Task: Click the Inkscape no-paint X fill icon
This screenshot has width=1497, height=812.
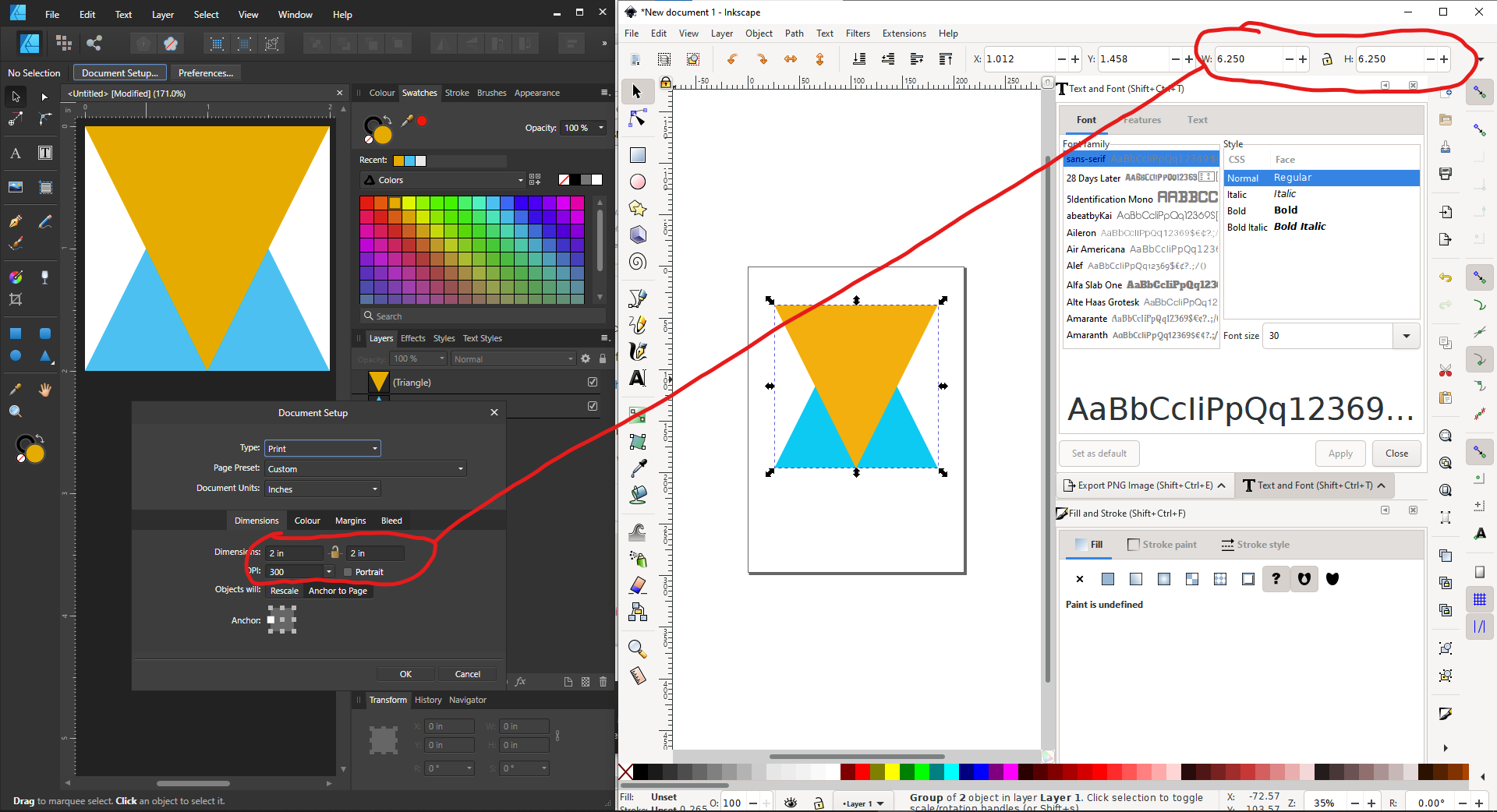Action: (1080, 579)
